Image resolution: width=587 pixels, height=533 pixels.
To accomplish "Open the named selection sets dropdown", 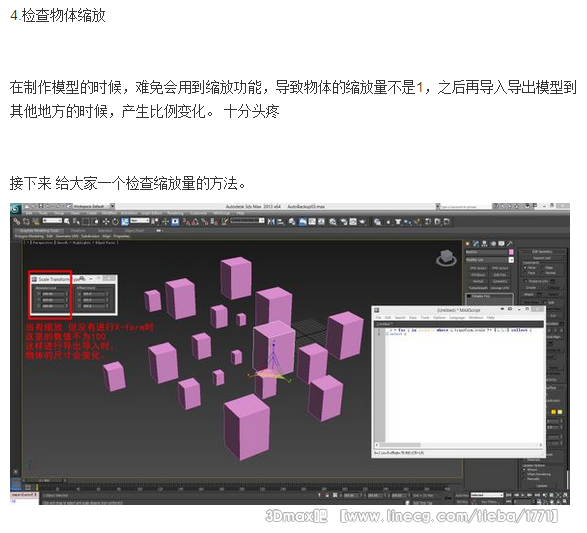I will tap(248, 220).
